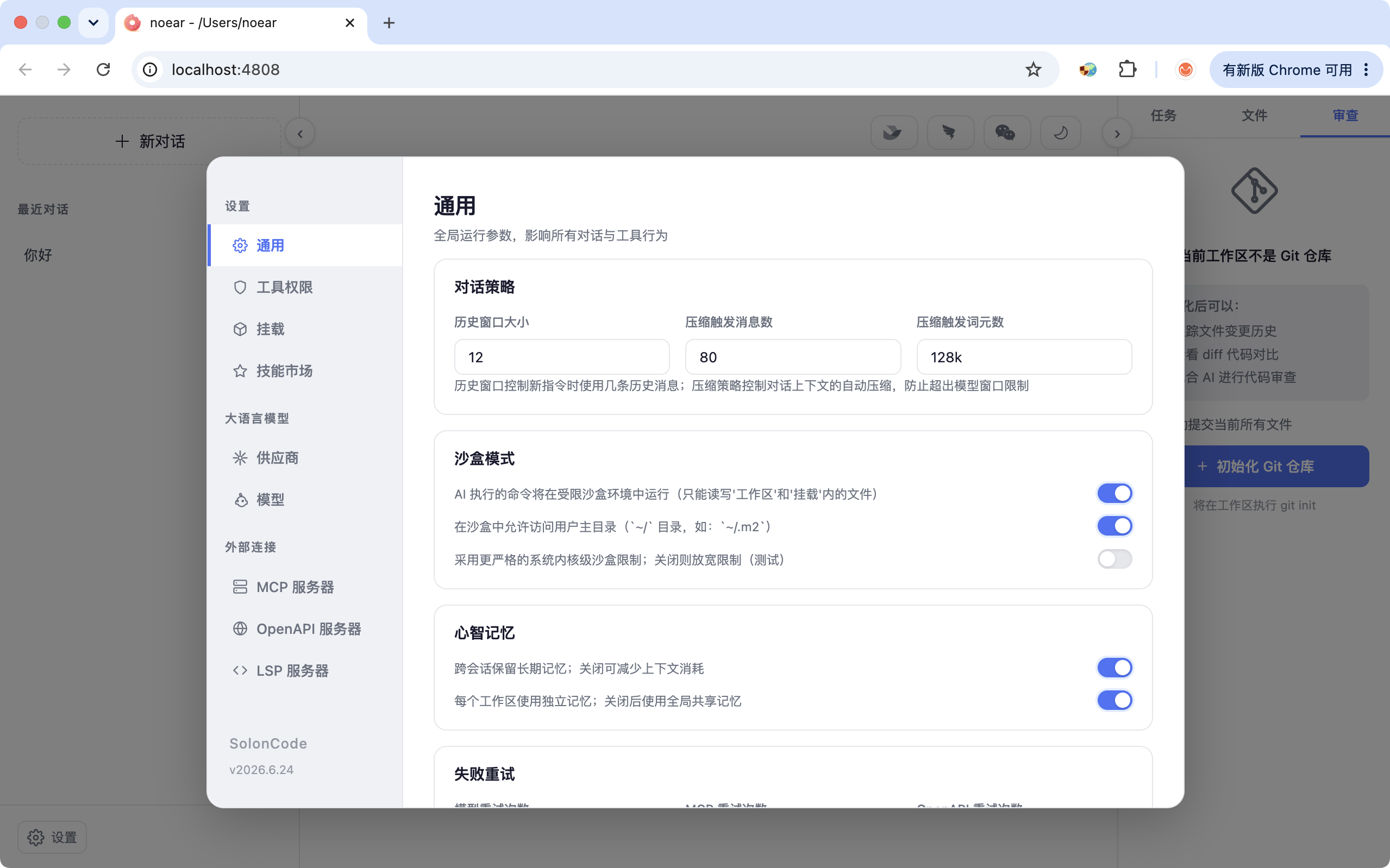Click the 设置 button at bottom left
The image size is (1390, 868).
[x=52, y=838]
